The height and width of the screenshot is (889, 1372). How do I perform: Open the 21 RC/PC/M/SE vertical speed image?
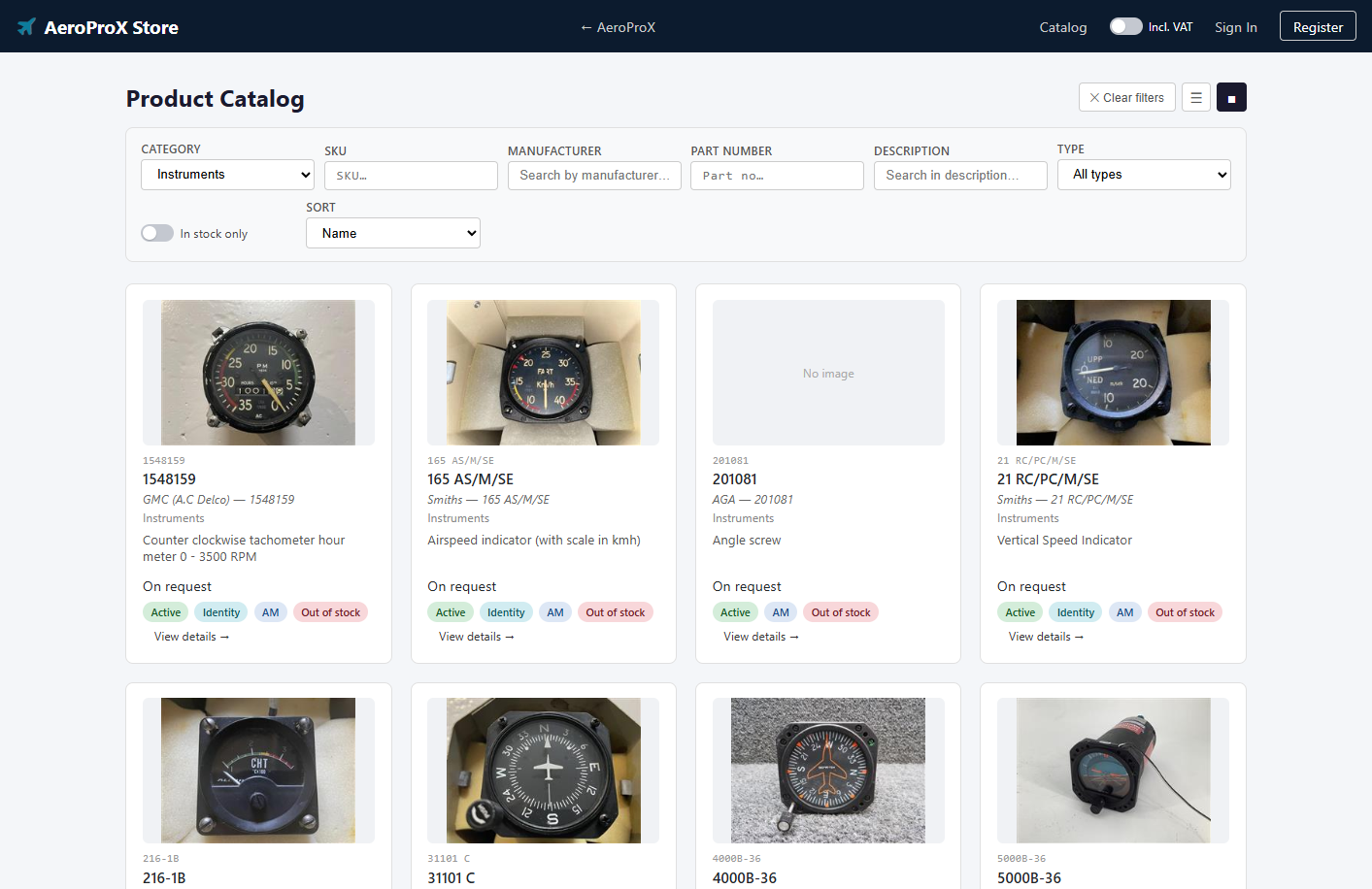point(1113,373)
